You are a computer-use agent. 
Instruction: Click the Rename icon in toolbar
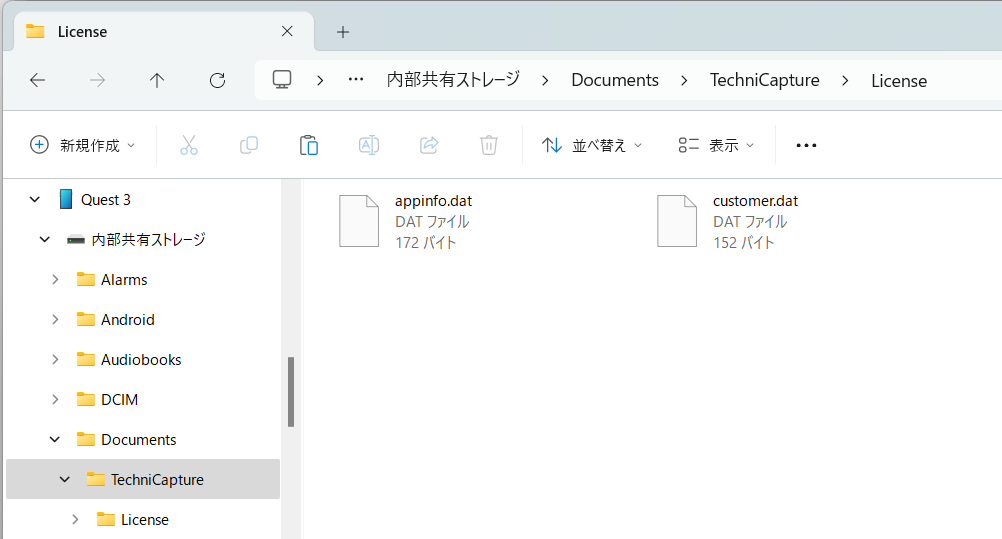[x=369, y=145]
